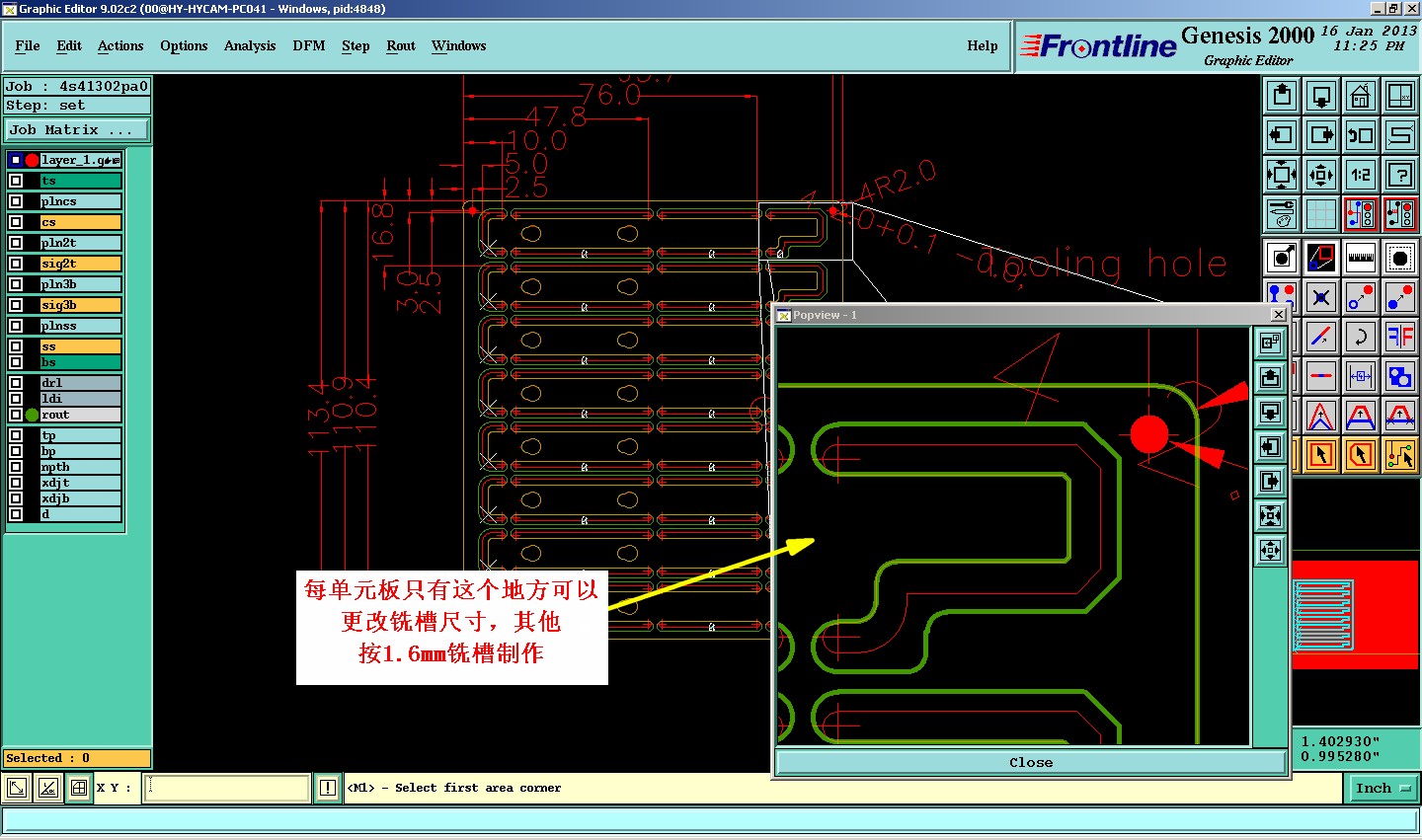Toggle the grid display icon
This screenshot has height=840, width=1422.
[x=1321, y=214]
